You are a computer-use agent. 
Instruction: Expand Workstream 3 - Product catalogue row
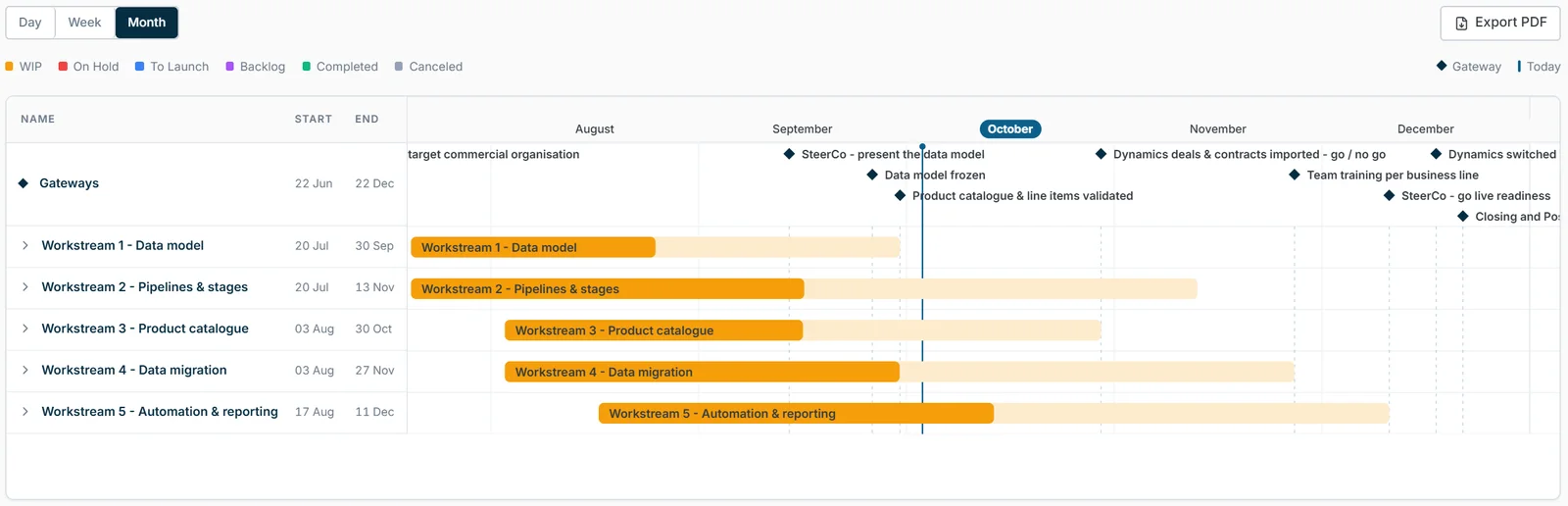click(25, 329)
